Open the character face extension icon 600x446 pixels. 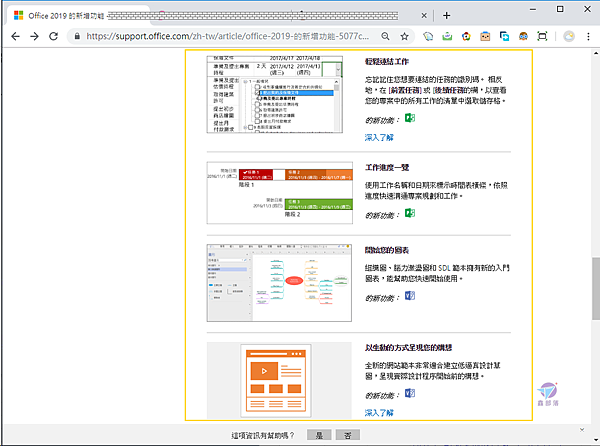[523, 36]
